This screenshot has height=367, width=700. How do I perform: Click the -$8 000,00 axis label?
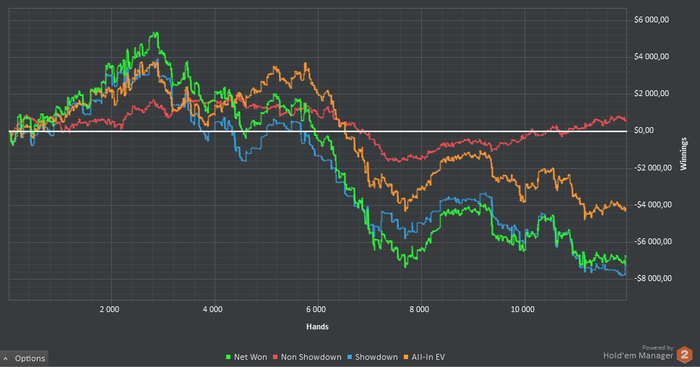point(653,278)
